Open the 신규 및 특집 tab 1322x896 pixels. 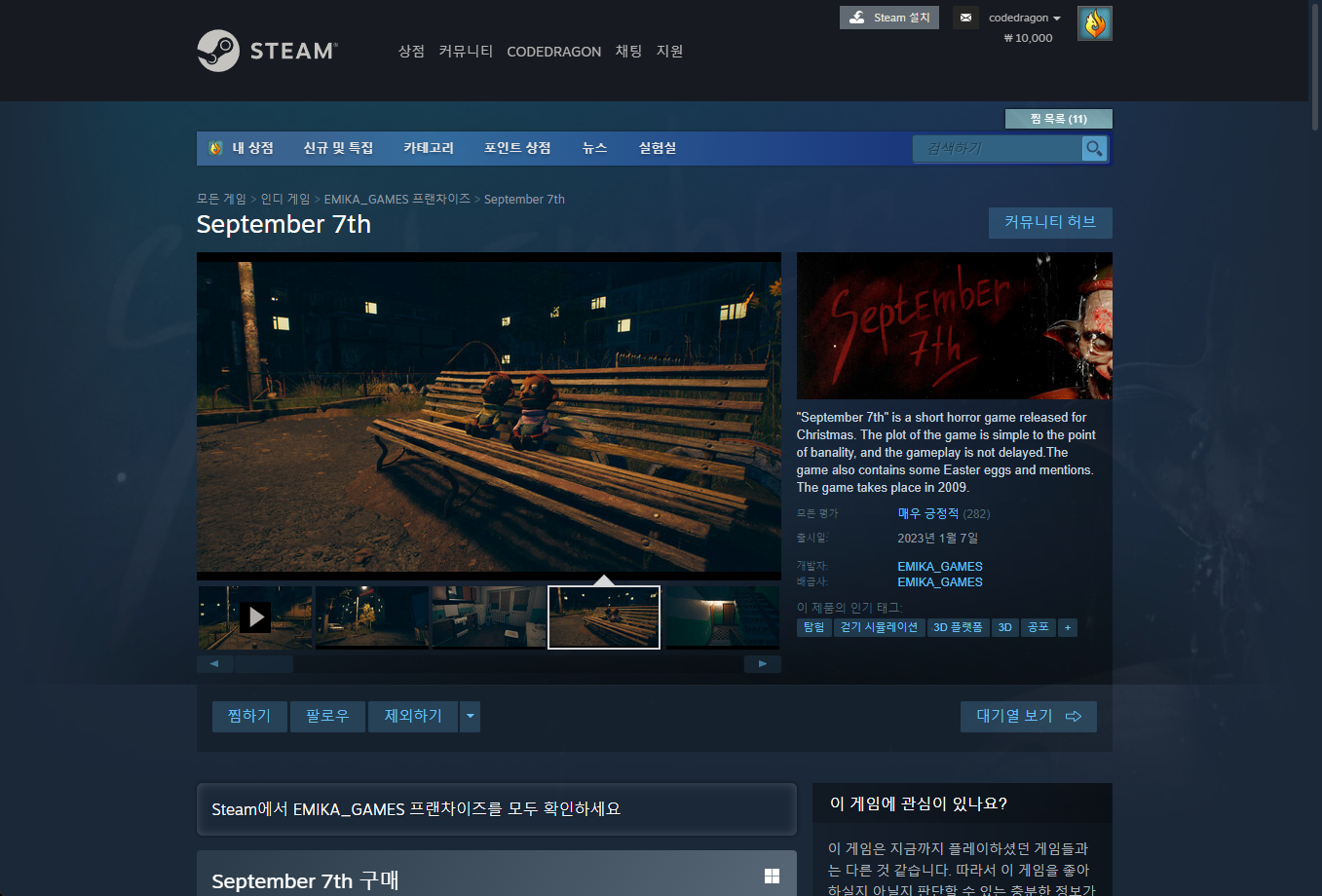338,148
